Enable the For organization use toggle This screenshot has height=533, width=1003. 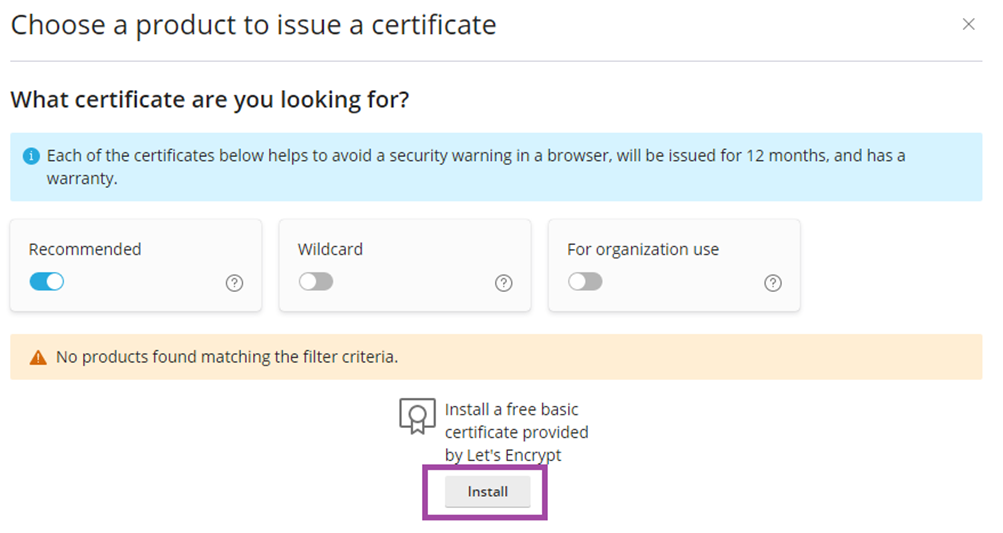tap(585, 282)
